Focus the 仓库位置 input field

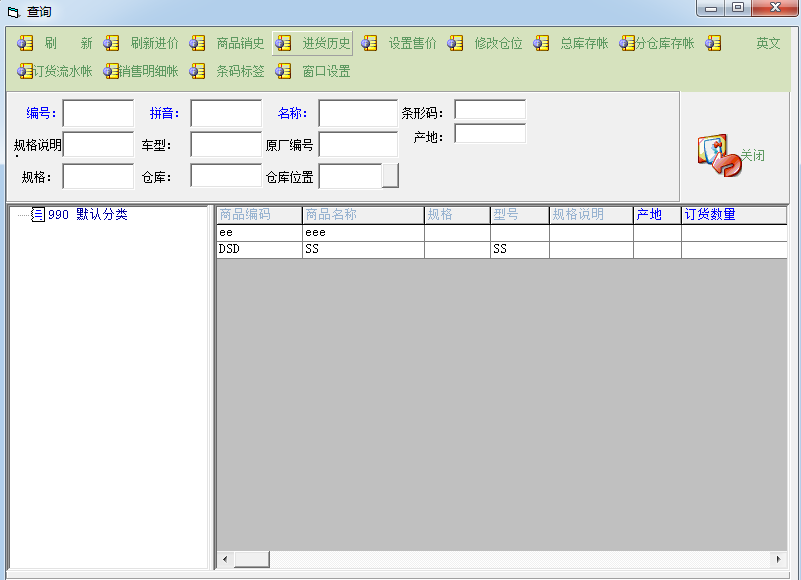pos(350,176)
